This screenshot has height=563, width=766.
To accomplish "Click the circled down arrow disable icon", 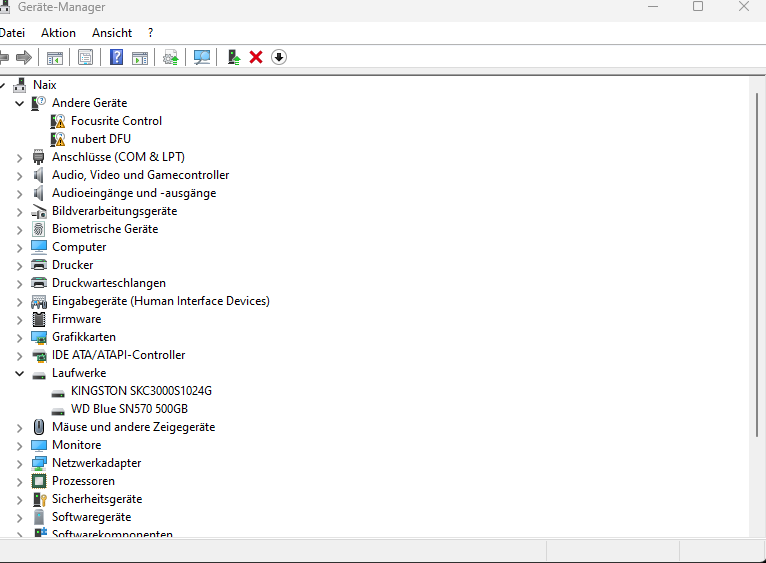I will 279,57.
